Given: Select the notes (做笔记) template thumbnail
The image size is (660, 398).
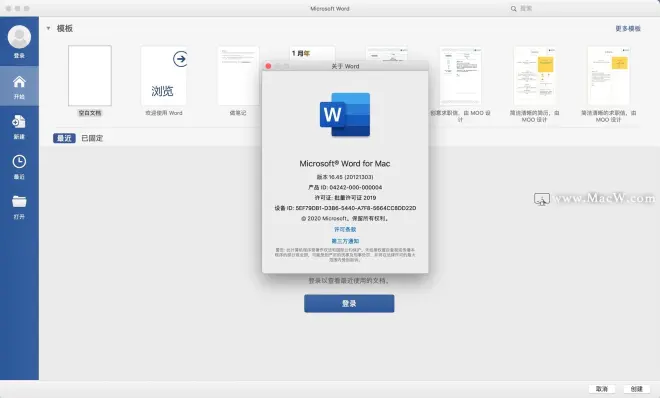Looking at the screenshot, I should coord(238,76).
